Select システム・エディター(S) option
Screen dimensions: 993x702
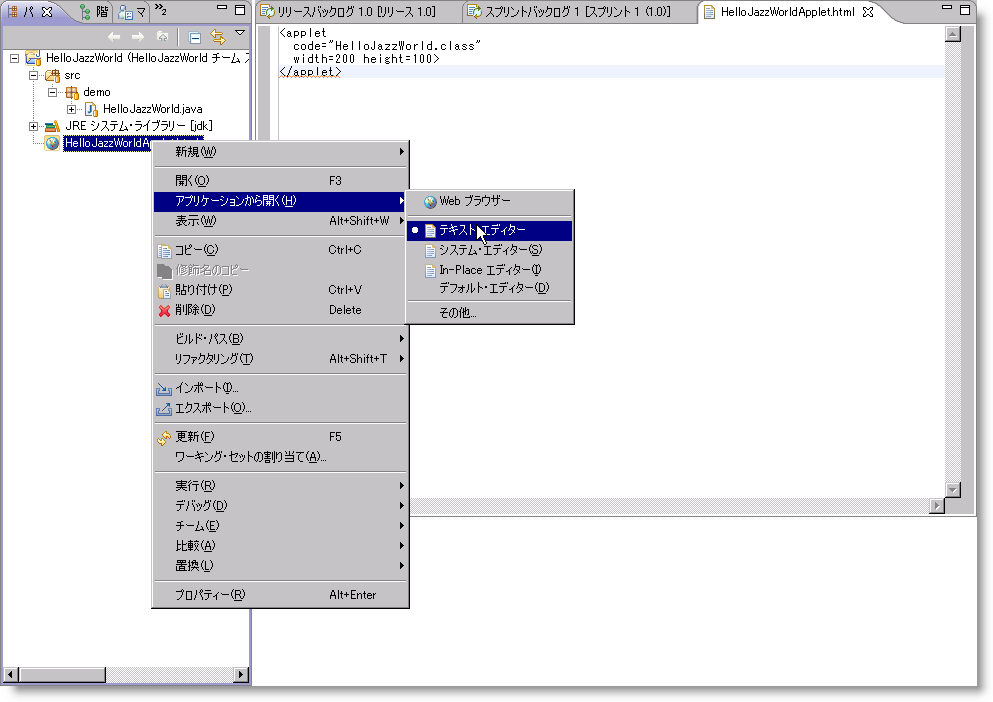[490, 250]
